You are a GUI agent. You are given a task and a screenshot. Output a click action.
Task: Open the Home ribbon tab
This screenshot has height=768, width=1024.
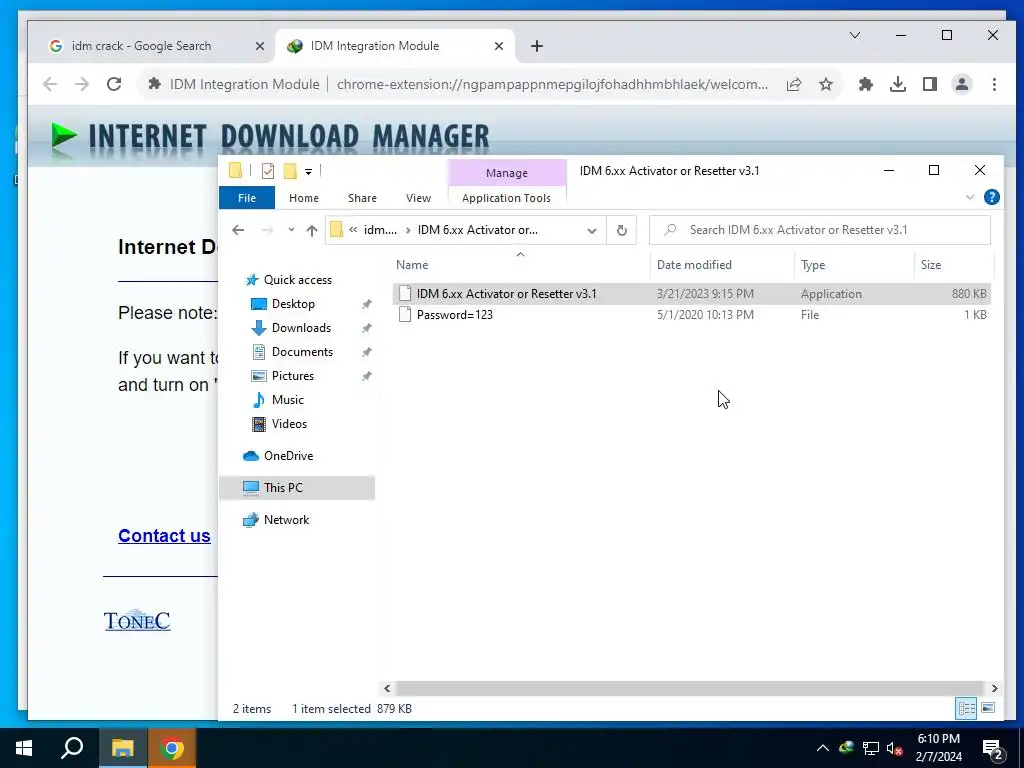[x=304, y=198]
